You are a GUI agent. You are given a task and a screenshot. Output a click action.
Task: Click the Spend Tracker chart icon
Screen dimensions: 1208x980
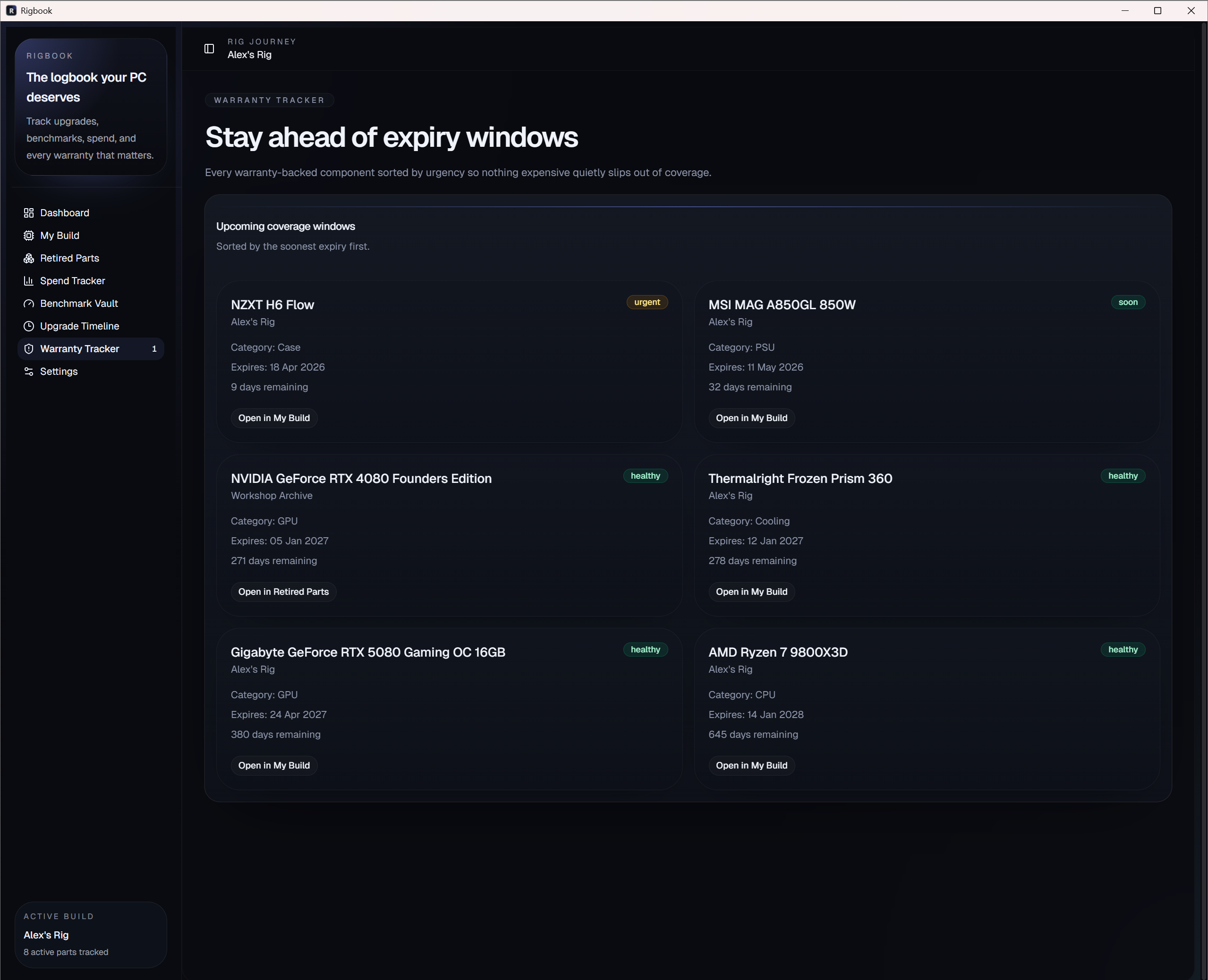29,280
